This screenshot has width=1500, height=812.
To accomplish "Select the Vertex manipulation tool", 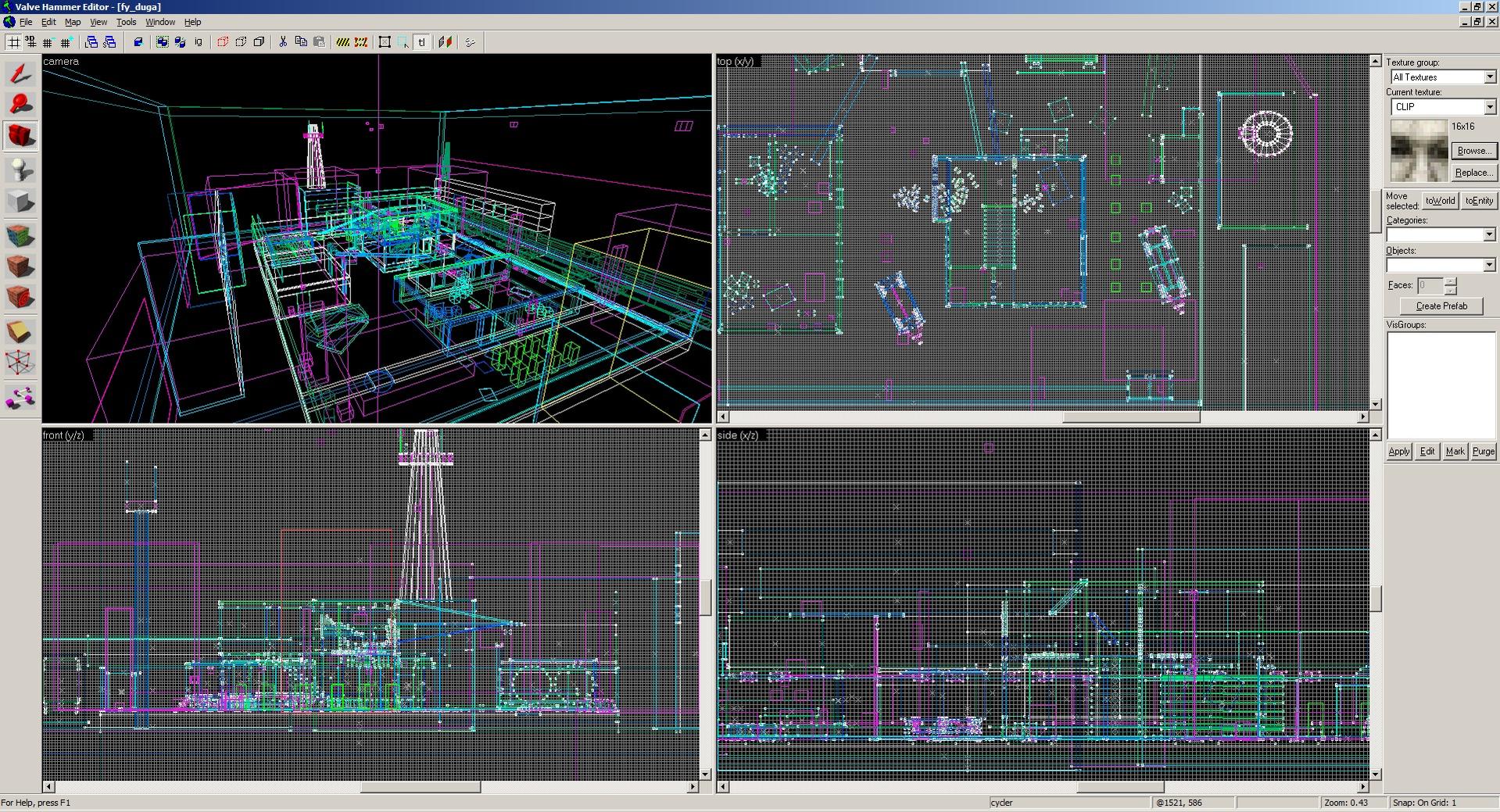I will (x=20, y=363).
